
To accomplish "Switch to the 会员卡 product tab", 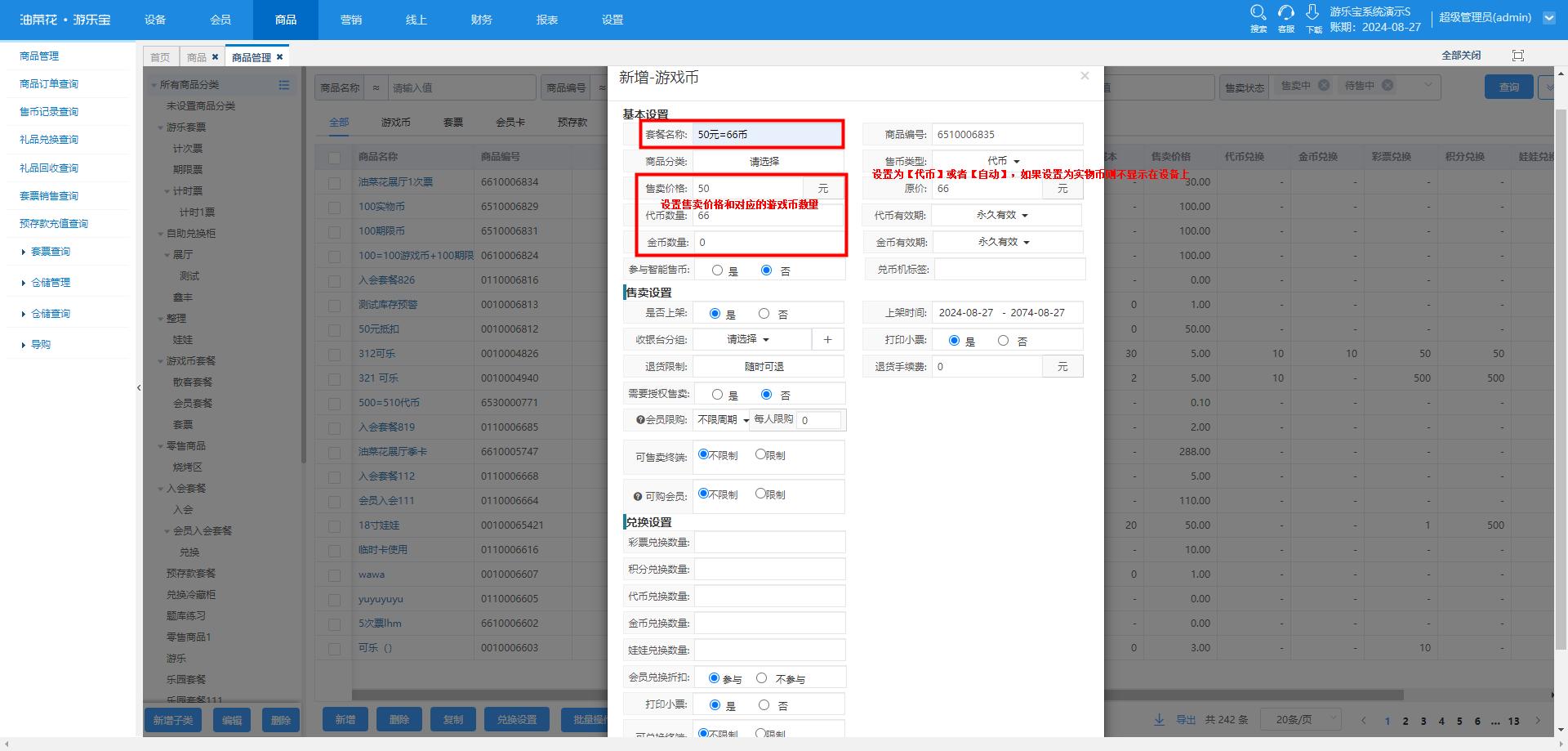I will pos(510,123).
